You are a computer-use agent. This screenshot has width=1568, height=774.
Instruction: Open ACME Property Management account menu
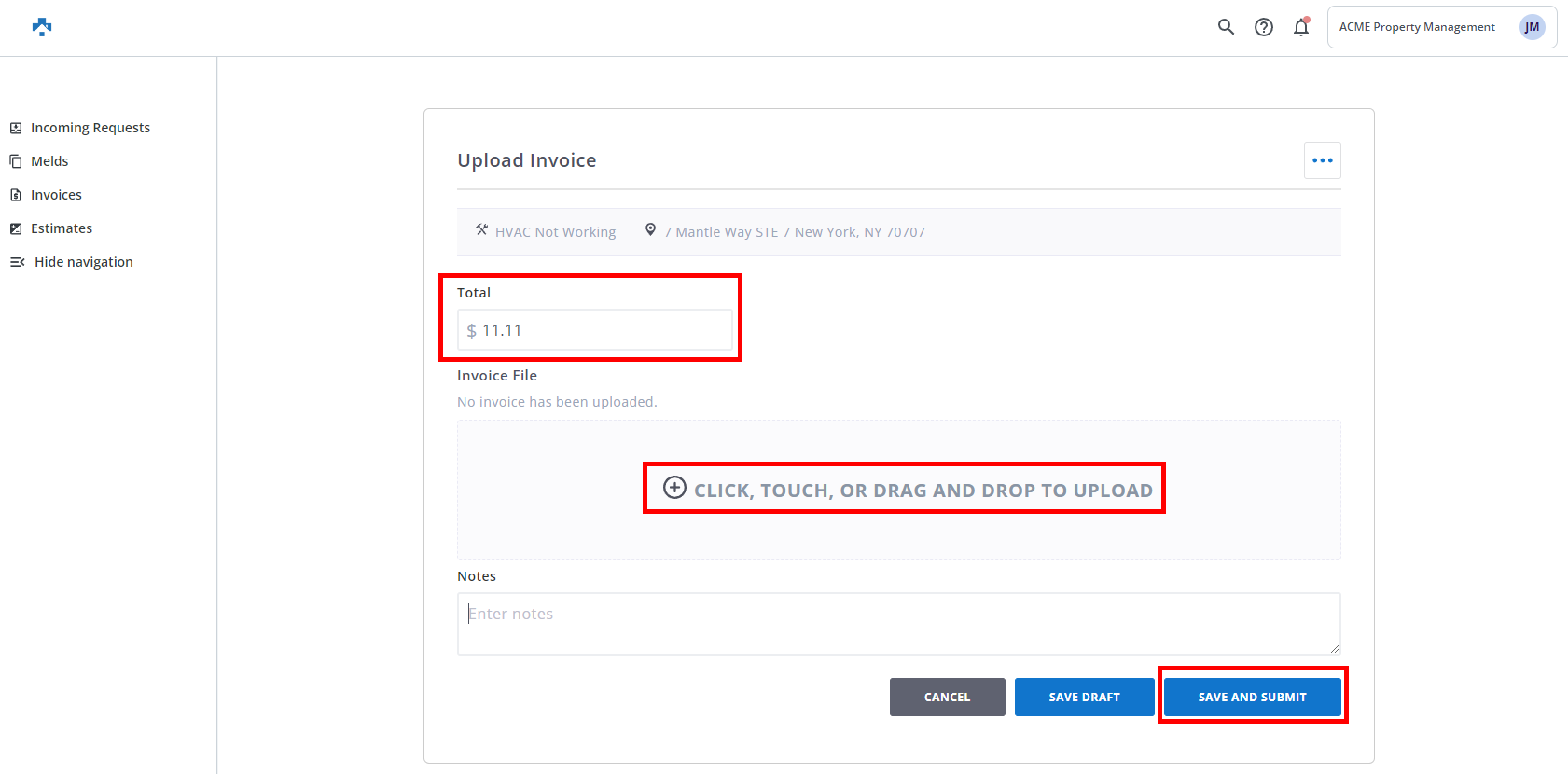tap(1417, 27)
